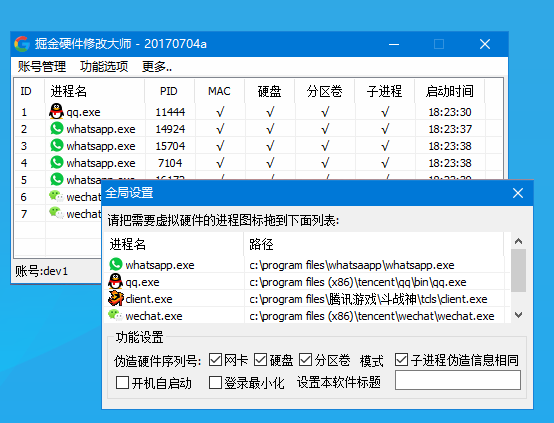This screenshot has height=423, width=554.
Task: Click WhatsApp icon in row 5
Action: click(57, 178)
